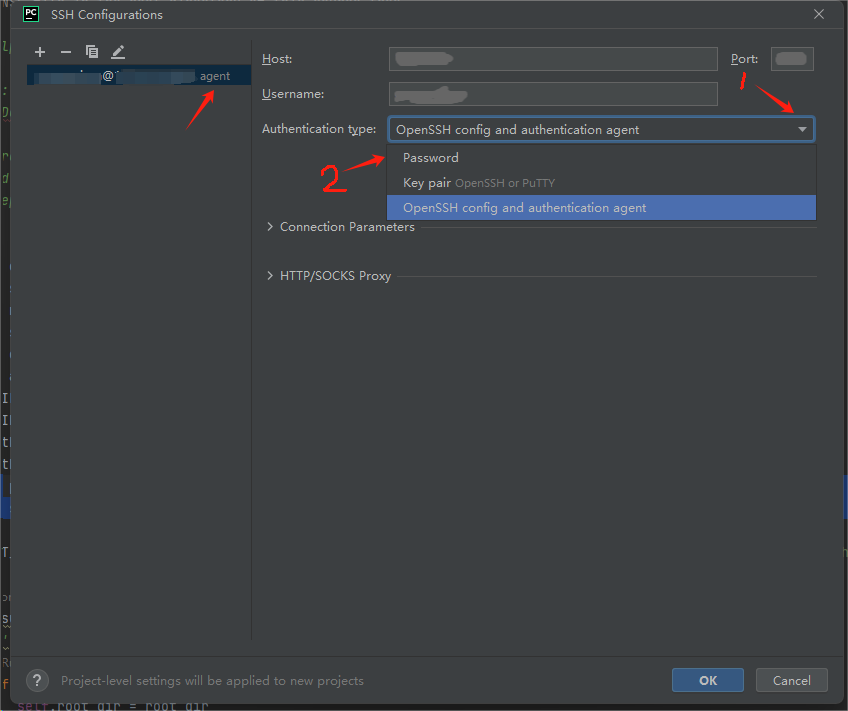
Task: Select OpenSSH config and authentication agent option
Action: [x=601, y=208]
